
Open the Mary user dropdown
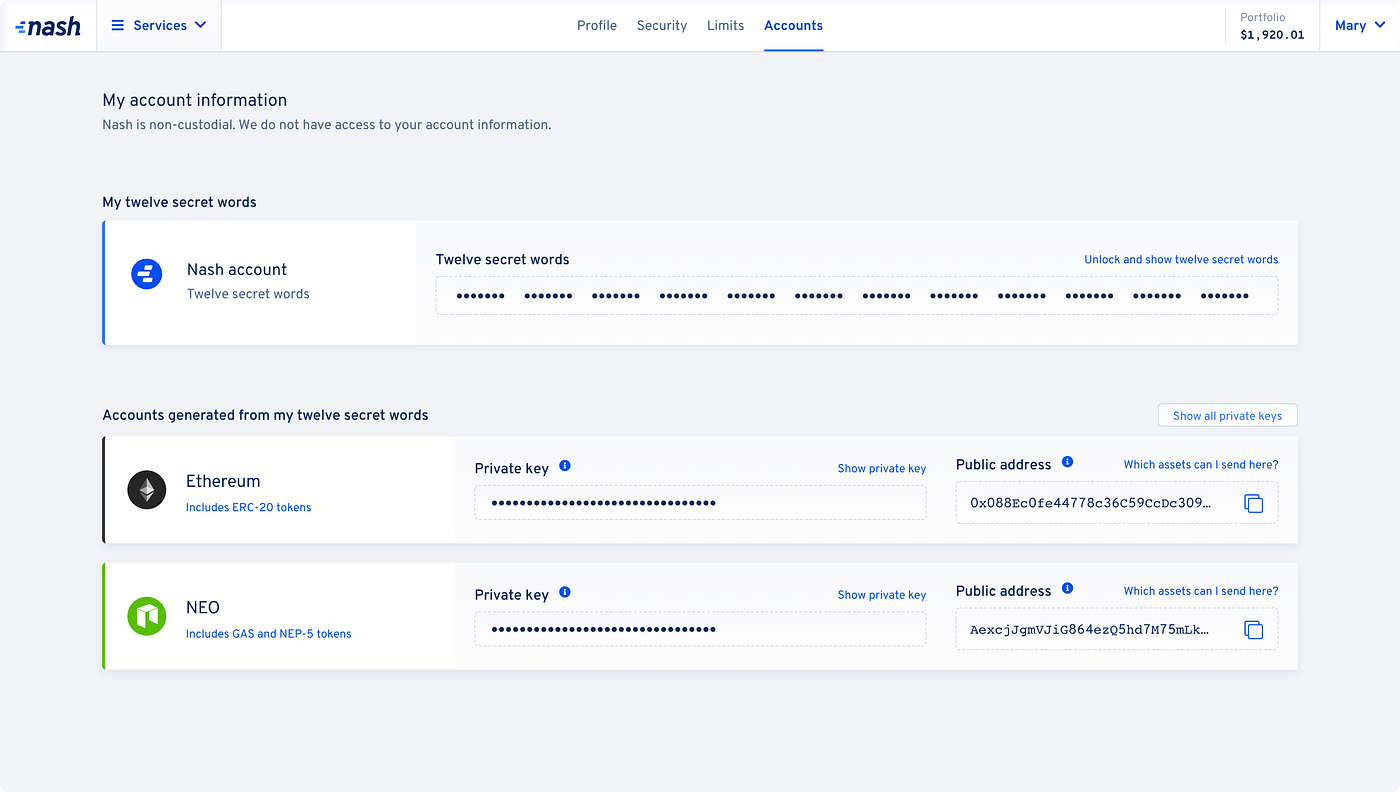[x=1360, y=25]
